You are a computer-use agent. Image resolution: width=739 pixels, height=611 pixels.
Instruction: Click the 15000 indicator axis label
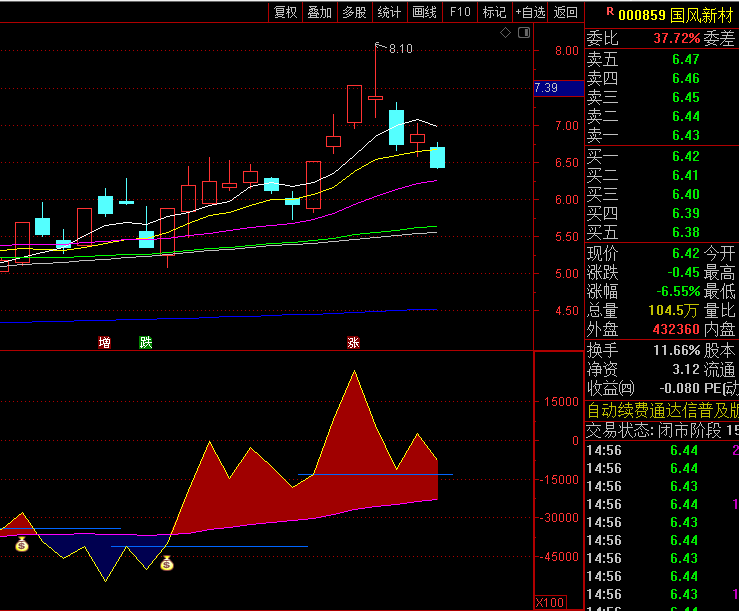click(x=561, y=402)
